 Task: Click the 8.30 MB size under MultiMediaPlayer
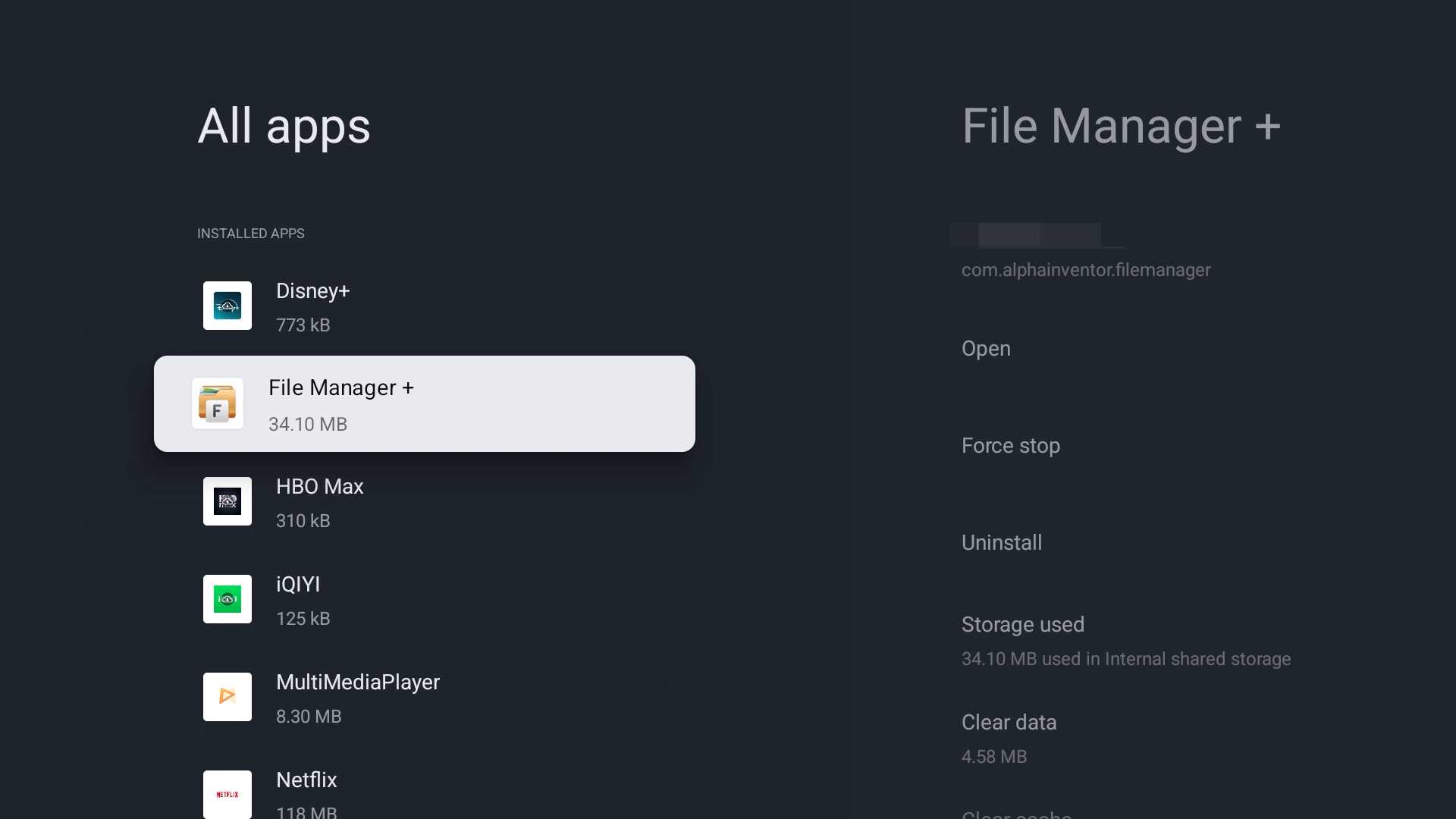309,717
